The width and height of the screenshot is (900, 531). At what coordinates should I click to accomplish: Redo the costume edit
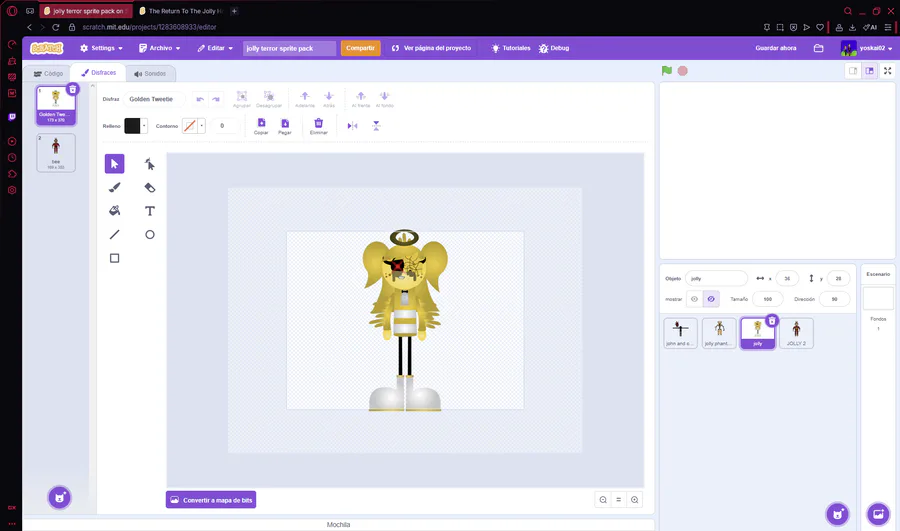point(216,99)
